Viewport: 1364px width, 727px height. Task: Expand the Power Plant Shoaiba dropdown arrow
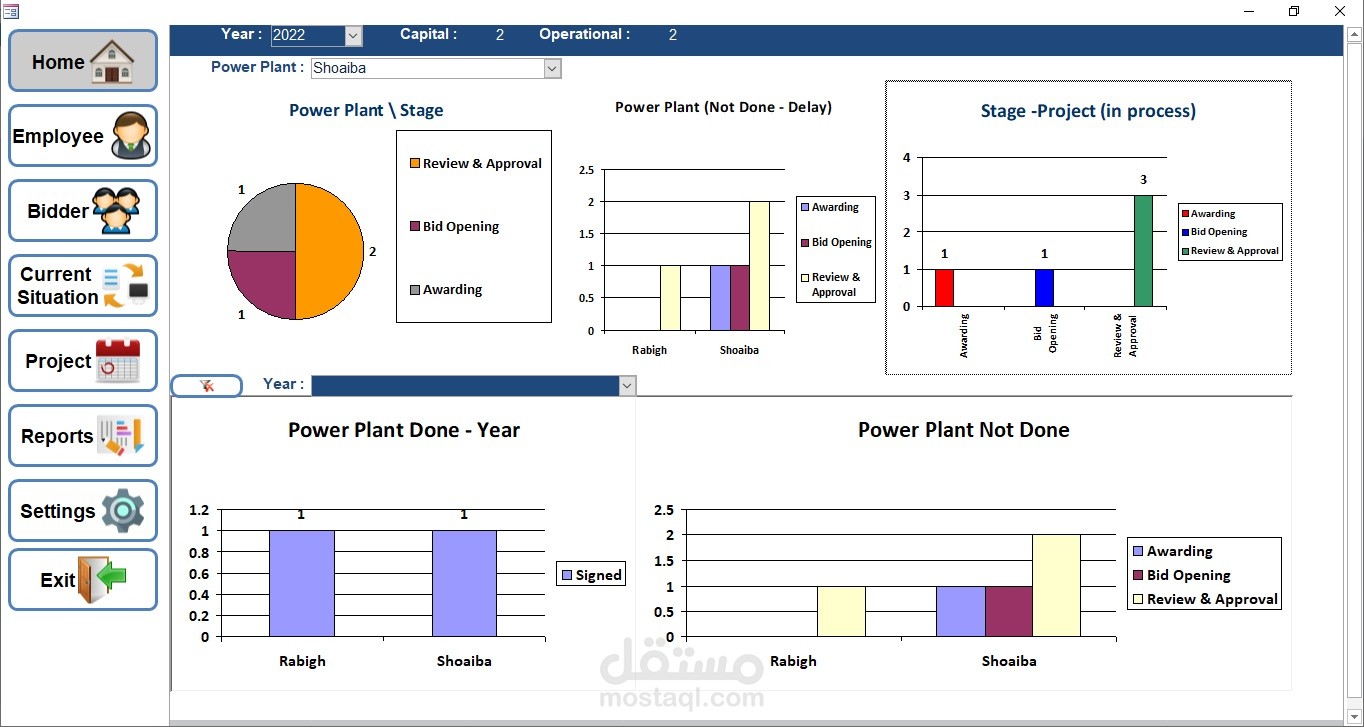552,68
